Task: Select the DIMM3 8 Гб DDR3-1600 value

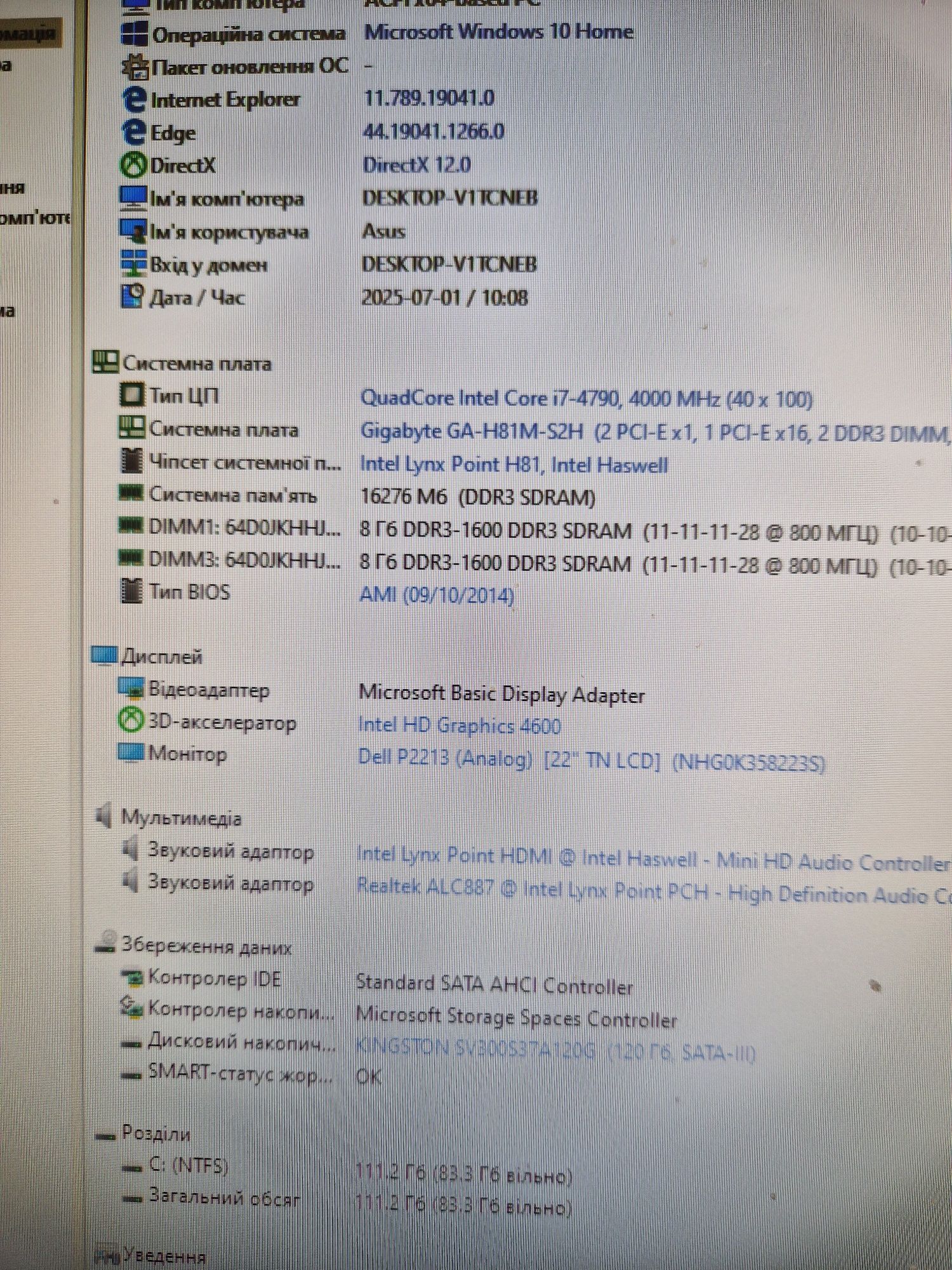Action: click(x=656, y=565)
